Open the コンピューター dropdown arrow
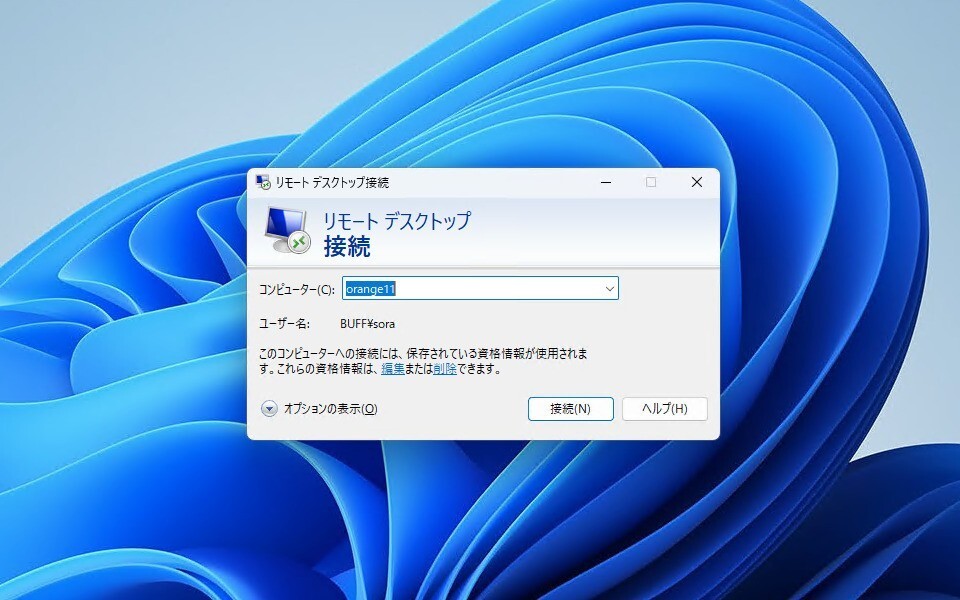This screenshot has width=960, height=600. [610, 288]
